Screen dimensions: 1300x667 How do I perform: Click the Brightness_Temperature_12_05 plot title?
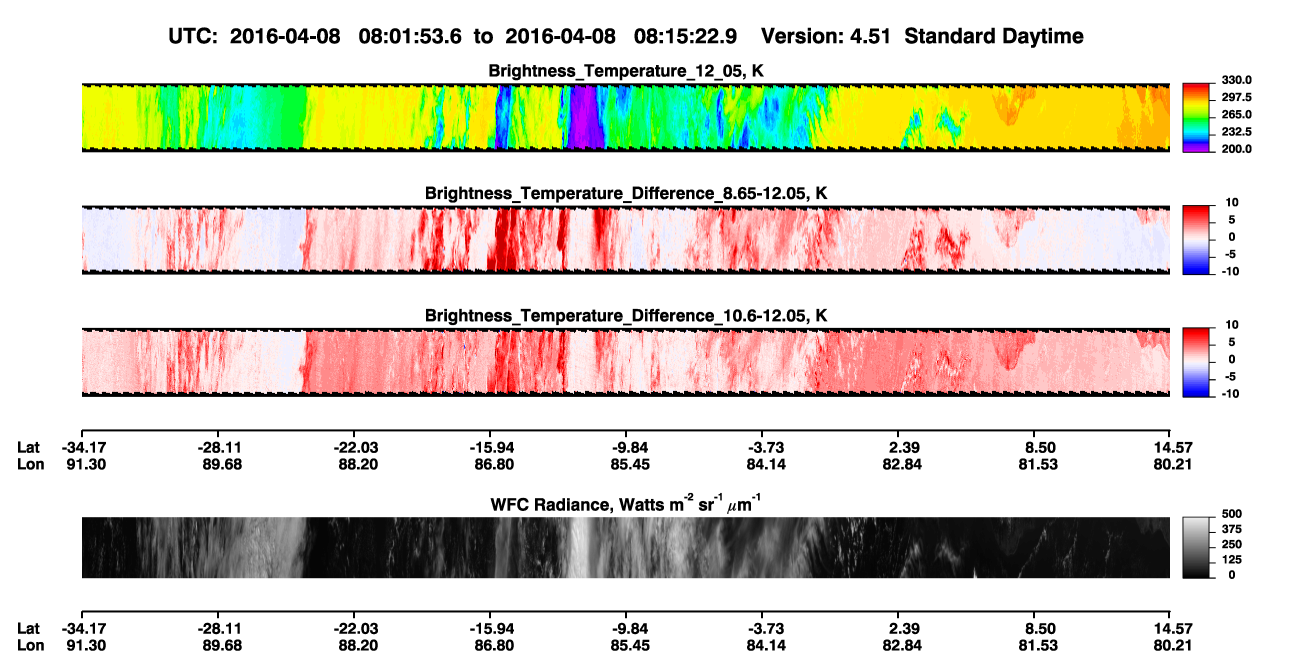[625, 71]
